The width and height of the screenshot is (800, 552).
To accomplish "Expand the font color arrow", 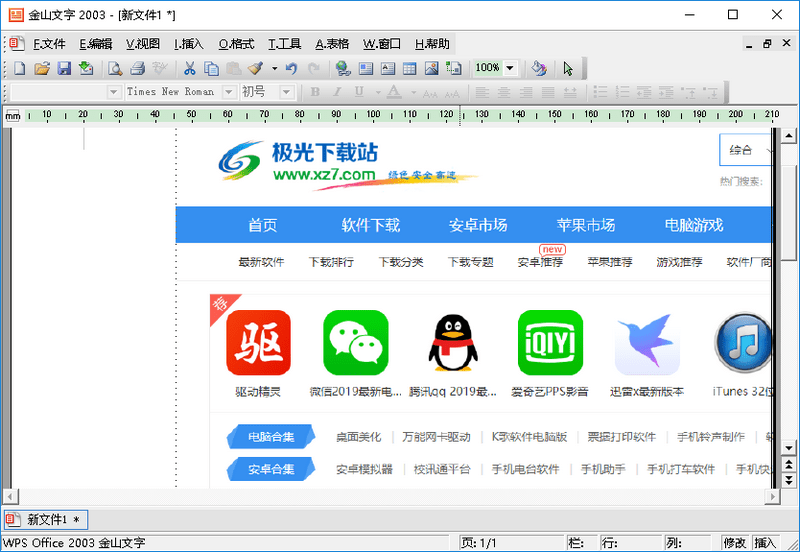I will tap(413, 92).
